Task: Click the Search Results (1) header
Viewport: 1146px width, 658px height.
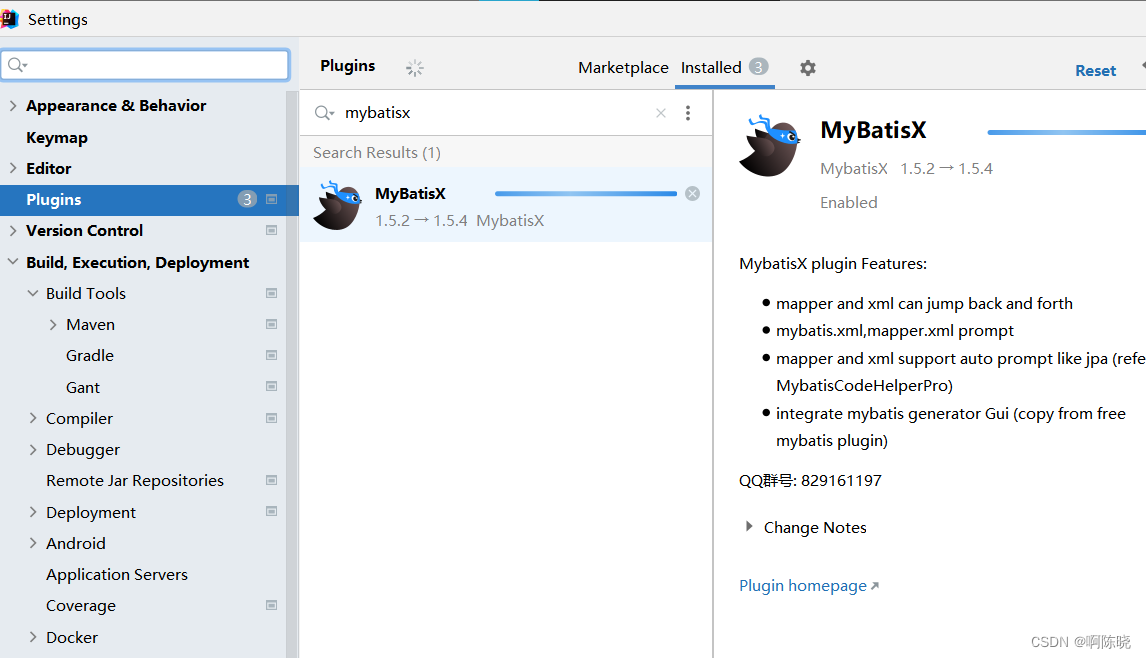Action: [376, 152]
